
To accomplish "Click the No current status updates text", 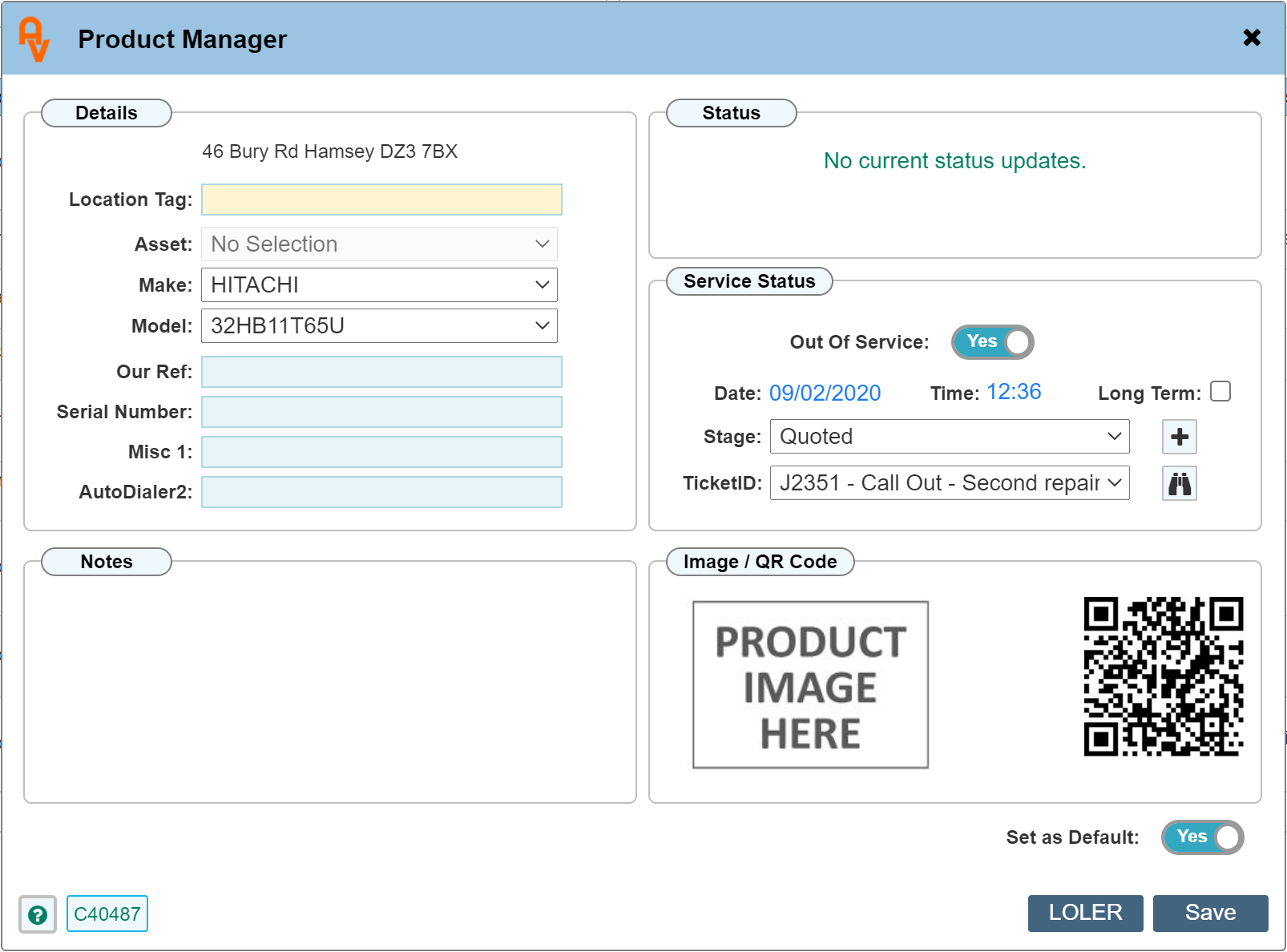I will (955, 161).
